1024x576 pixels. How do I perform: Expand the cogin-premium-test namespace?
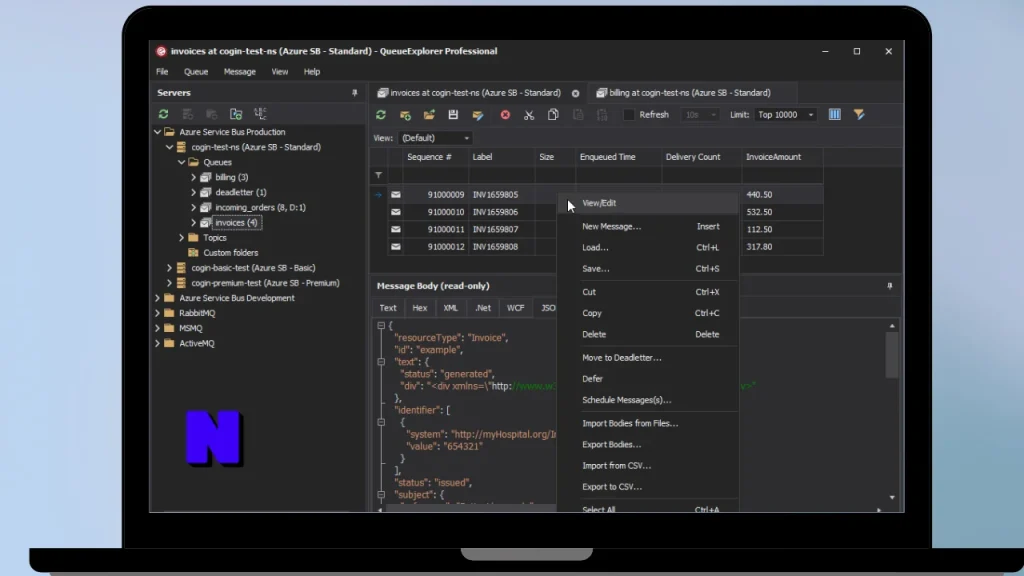(170, 283)
